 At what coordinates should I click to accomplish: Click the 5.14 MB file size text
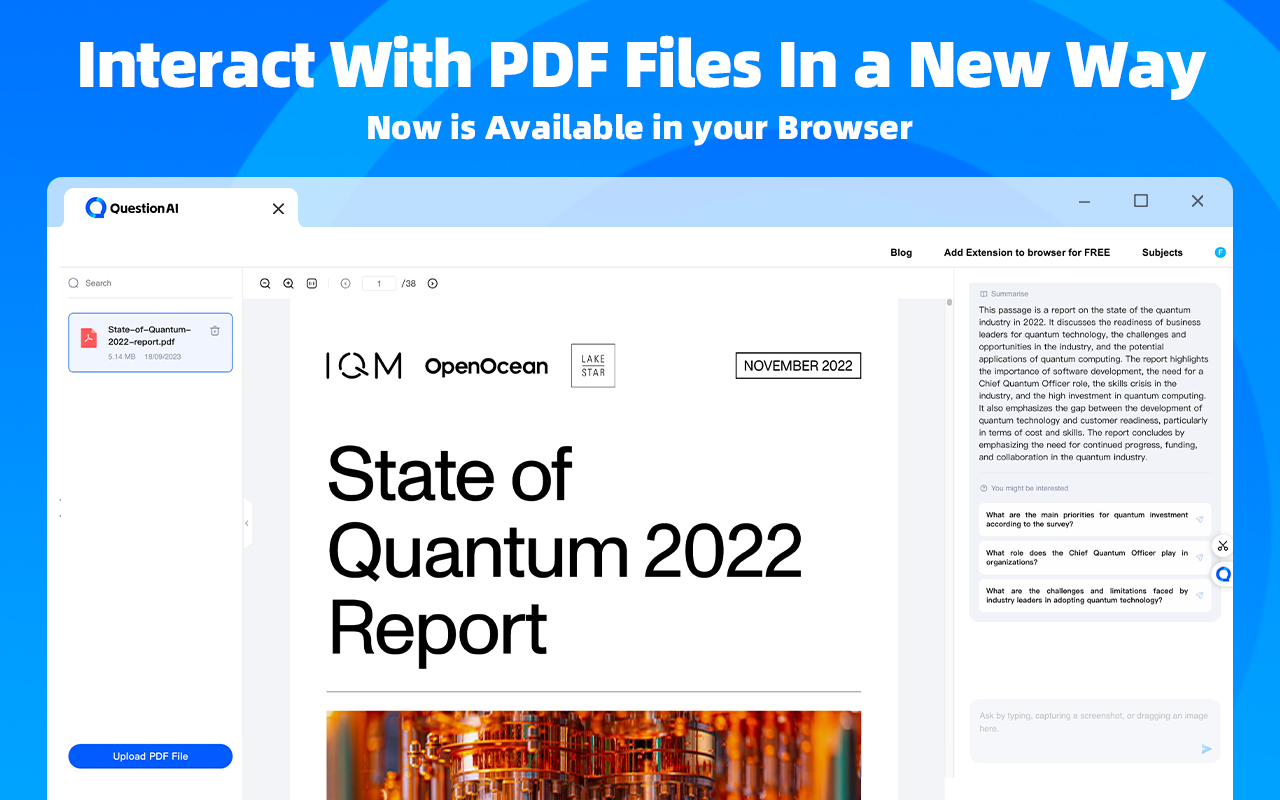tap(122, 357)
